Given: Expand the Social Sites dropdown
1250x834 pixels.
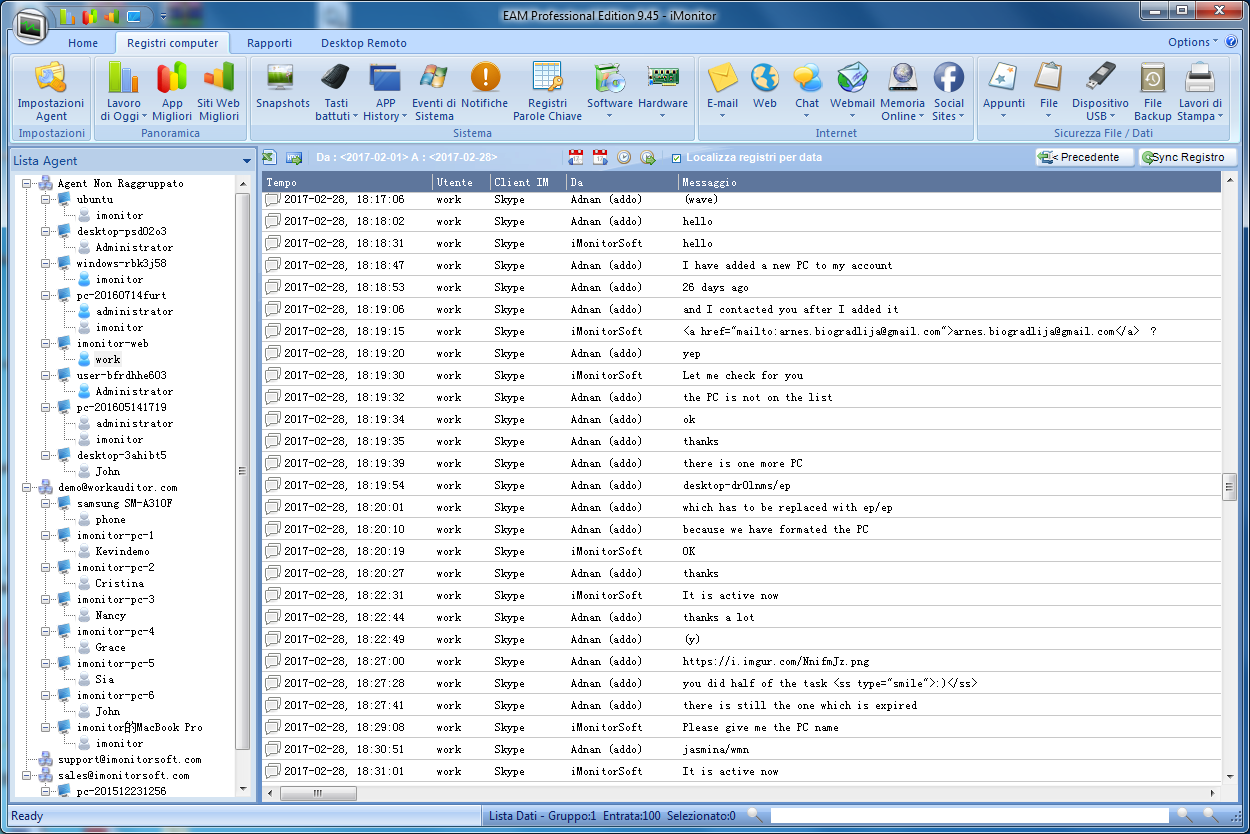Looking at the screenshot, I should point(948,116).
